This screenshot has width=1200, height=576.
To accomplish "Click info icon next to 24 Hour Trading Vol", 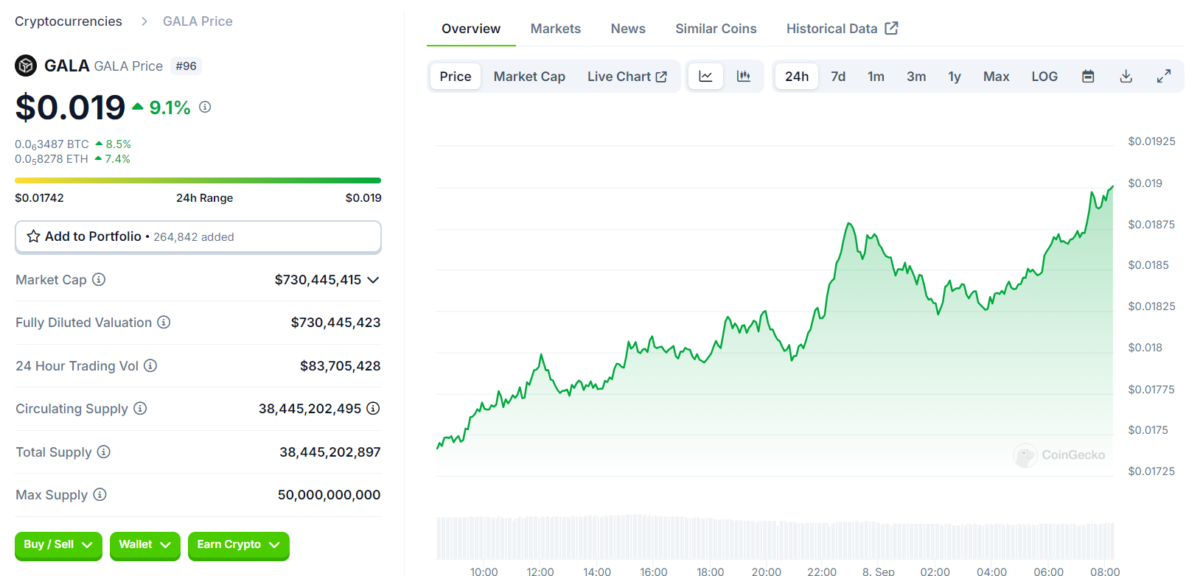I will pyautogui.click(x=151, y=366).
